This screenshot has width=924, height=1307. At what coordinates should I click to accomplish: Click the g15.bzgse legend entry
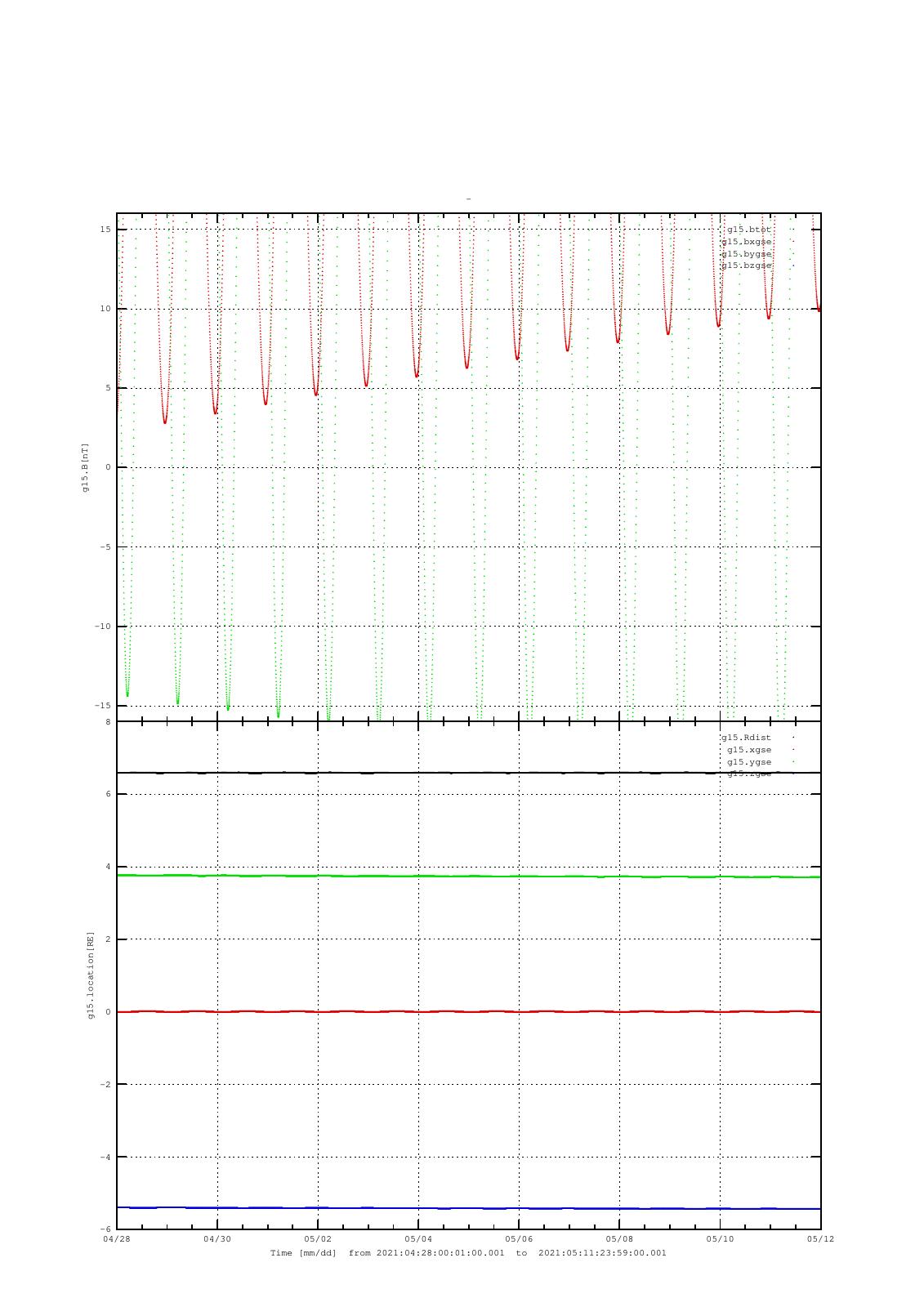[747, 265]
